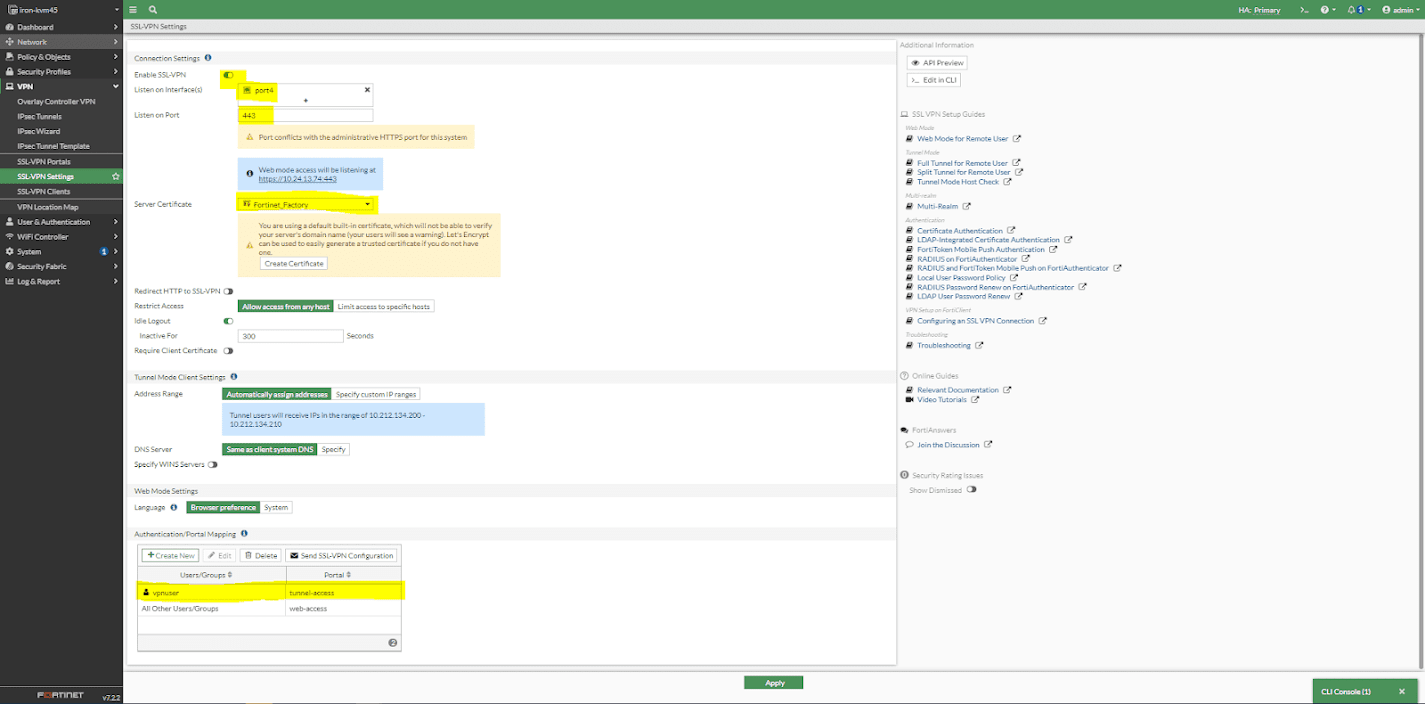Toggle Show Dismissed switch
Viewport: 1425px width, 704px height.
click(x=971, y=490)
